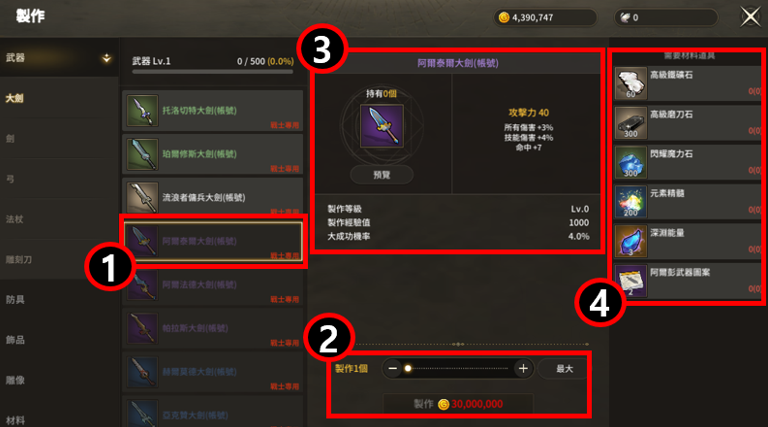Switch to the 劍 weapon type
Screen dimensions: 768x427
10,139
